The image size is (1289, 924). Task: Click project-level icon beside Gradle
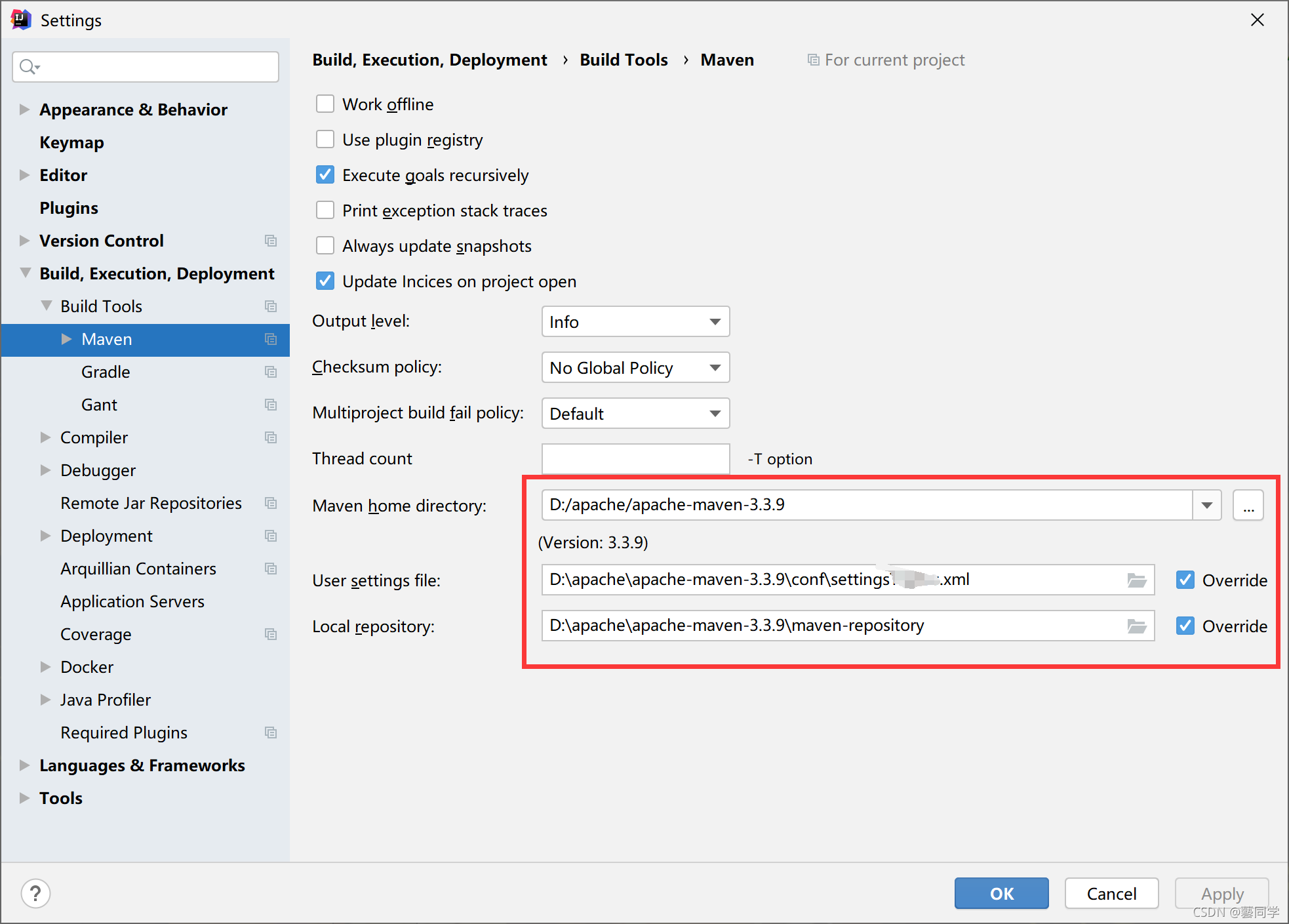(x=271, y=372)
